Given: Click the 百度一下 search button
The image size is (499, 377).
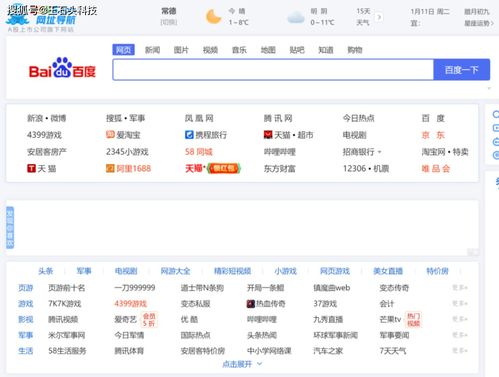Looking at the screenshot, I should [462, 70].
